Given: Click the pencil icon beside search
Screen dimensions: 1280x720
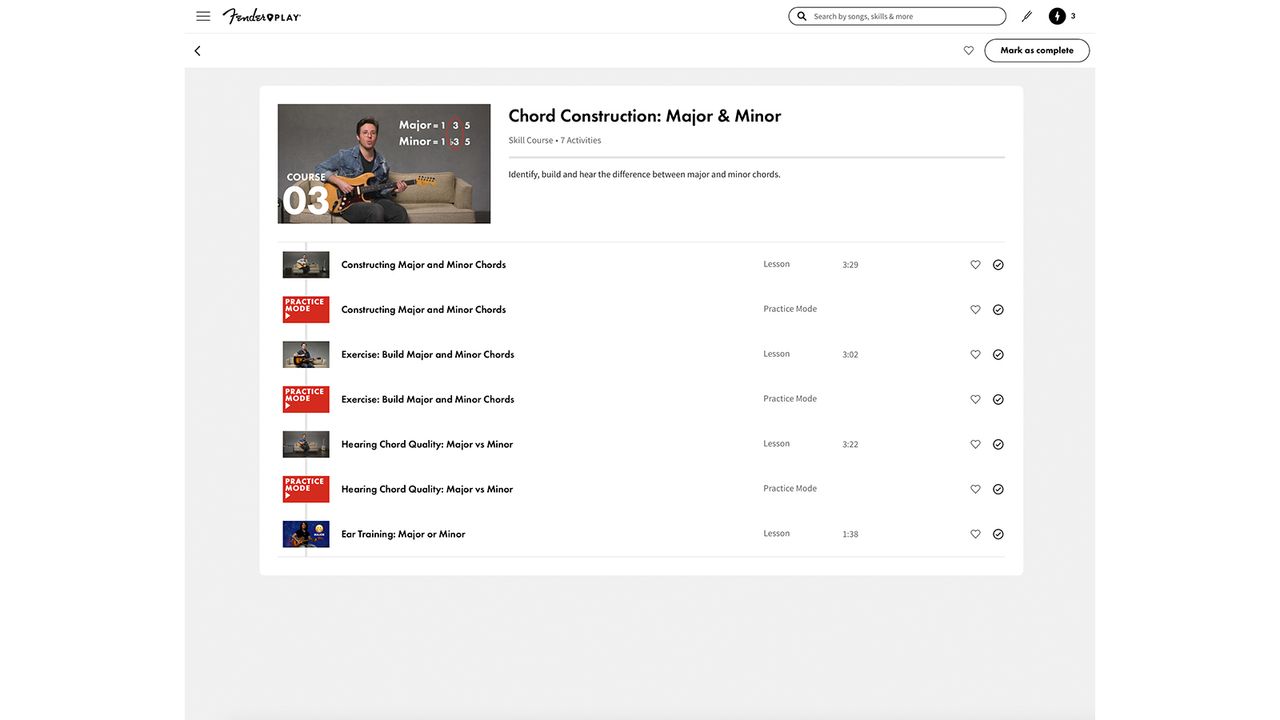Looking at the screenshot, I should pos(1027,16).
